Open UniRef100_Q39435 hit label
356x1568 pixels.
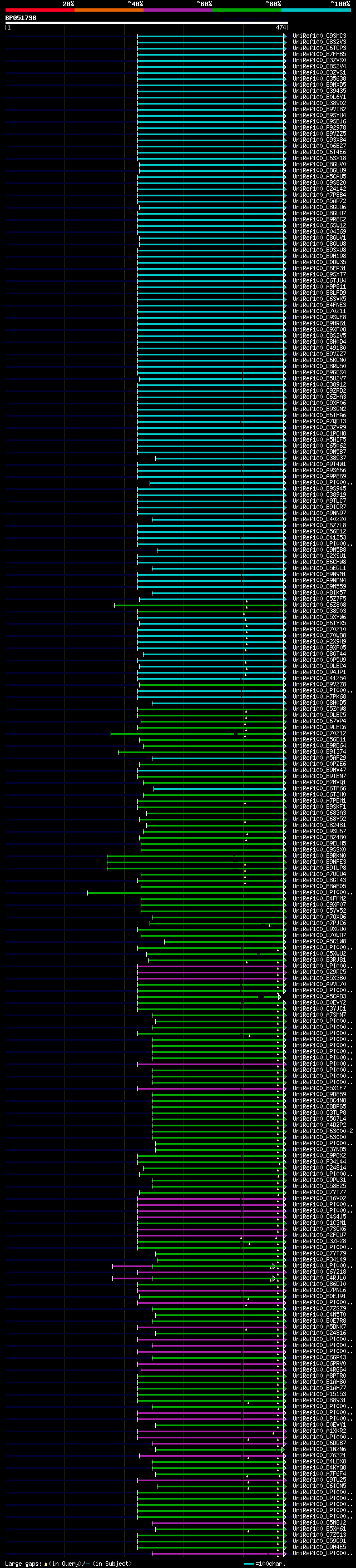(x=319, y=91)
